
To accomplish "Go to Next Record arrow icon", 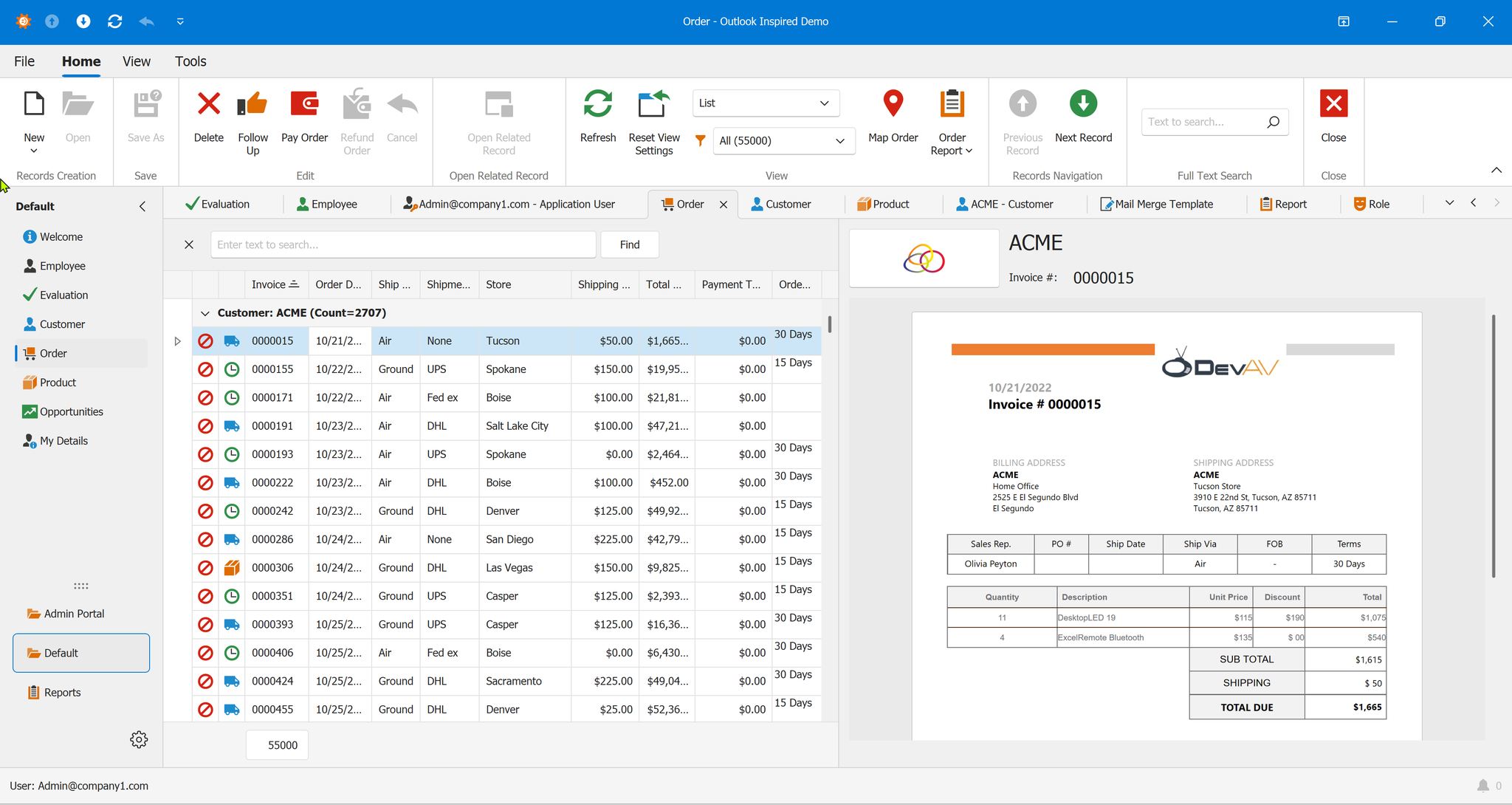I will click(1083, 104).
